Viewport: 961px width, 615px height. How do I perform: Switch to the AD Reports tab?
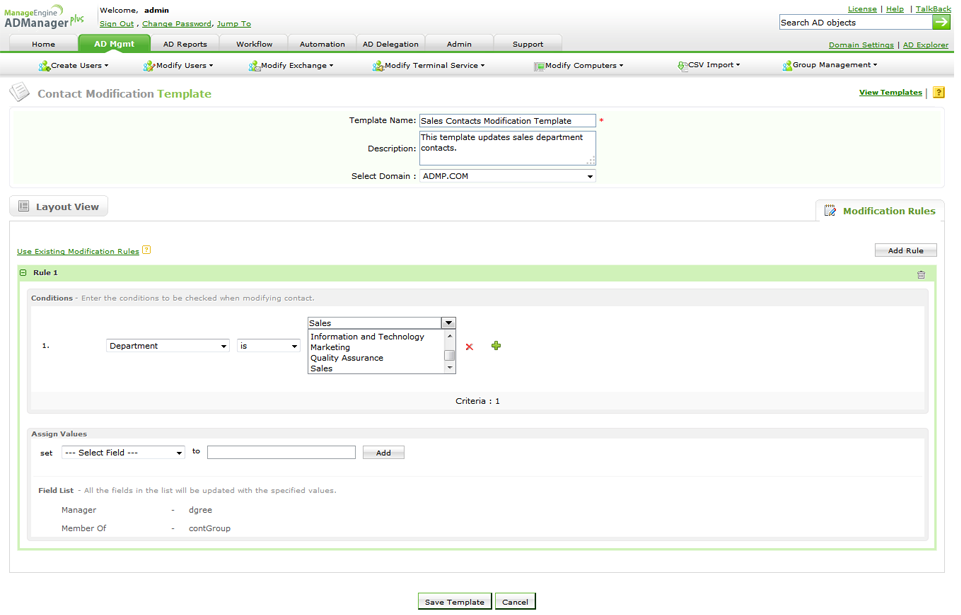(x=185, y=44)
